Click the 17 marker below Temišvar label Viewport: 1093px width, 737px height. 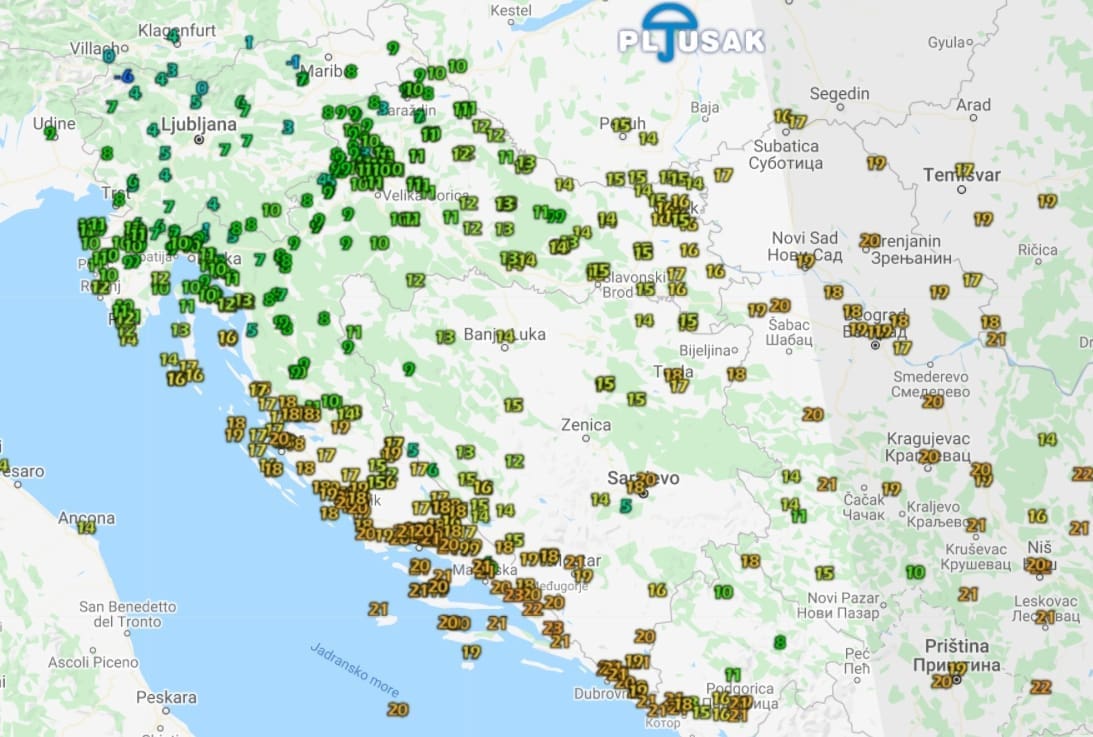[983, 219]
